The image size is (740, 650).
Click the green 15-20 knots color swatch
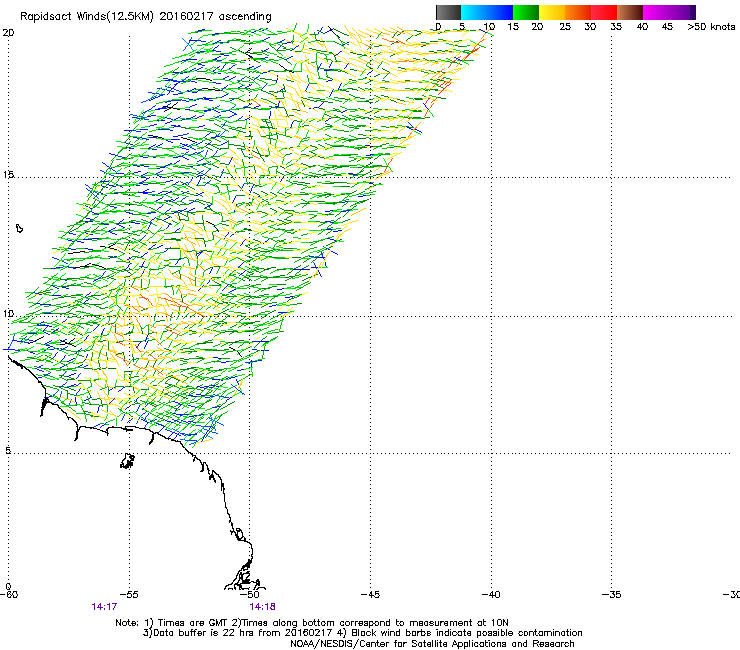(x=526, y=12)
